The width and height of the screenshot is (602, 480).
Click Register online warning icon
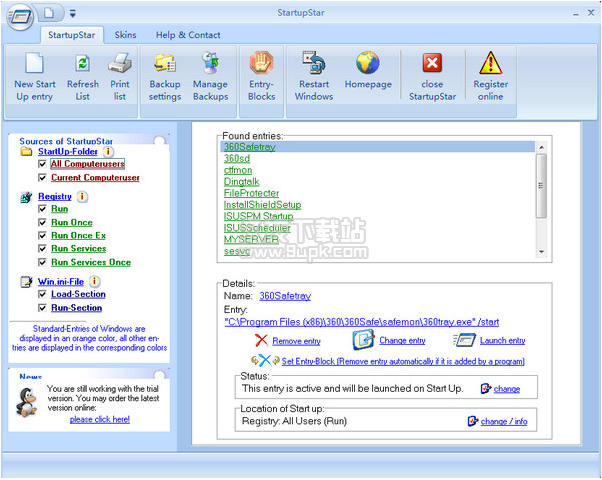point(491,63)
